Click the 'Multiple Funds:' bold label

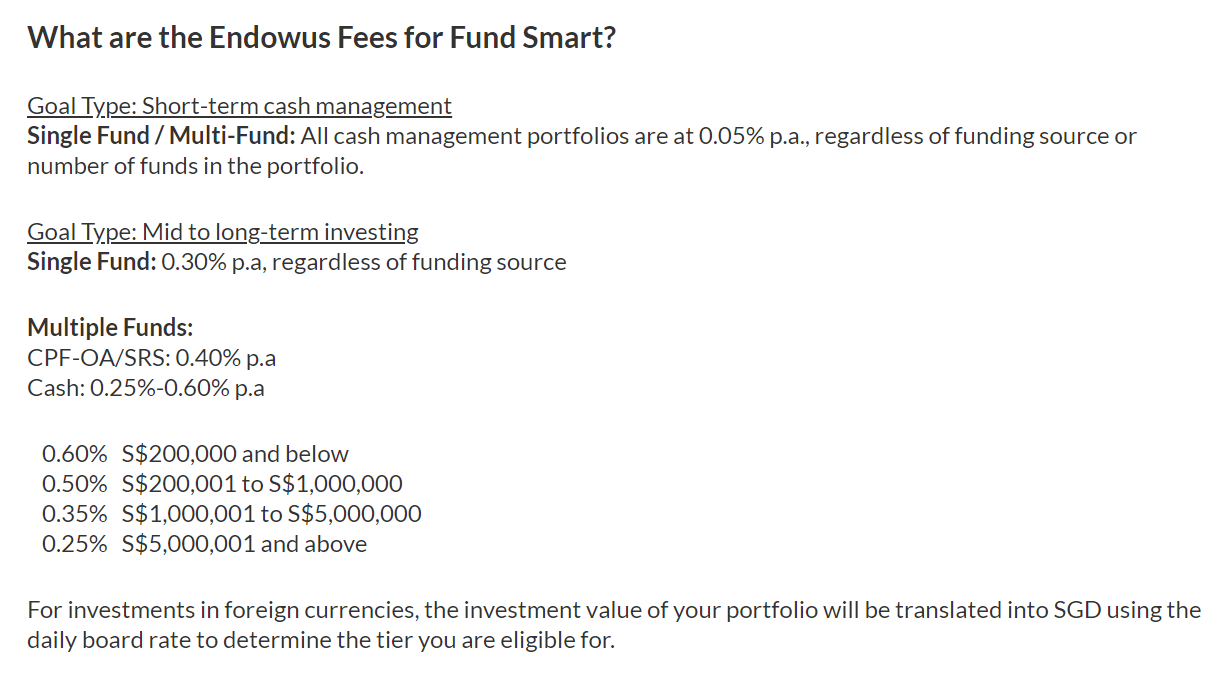click(x=110, y=327)
